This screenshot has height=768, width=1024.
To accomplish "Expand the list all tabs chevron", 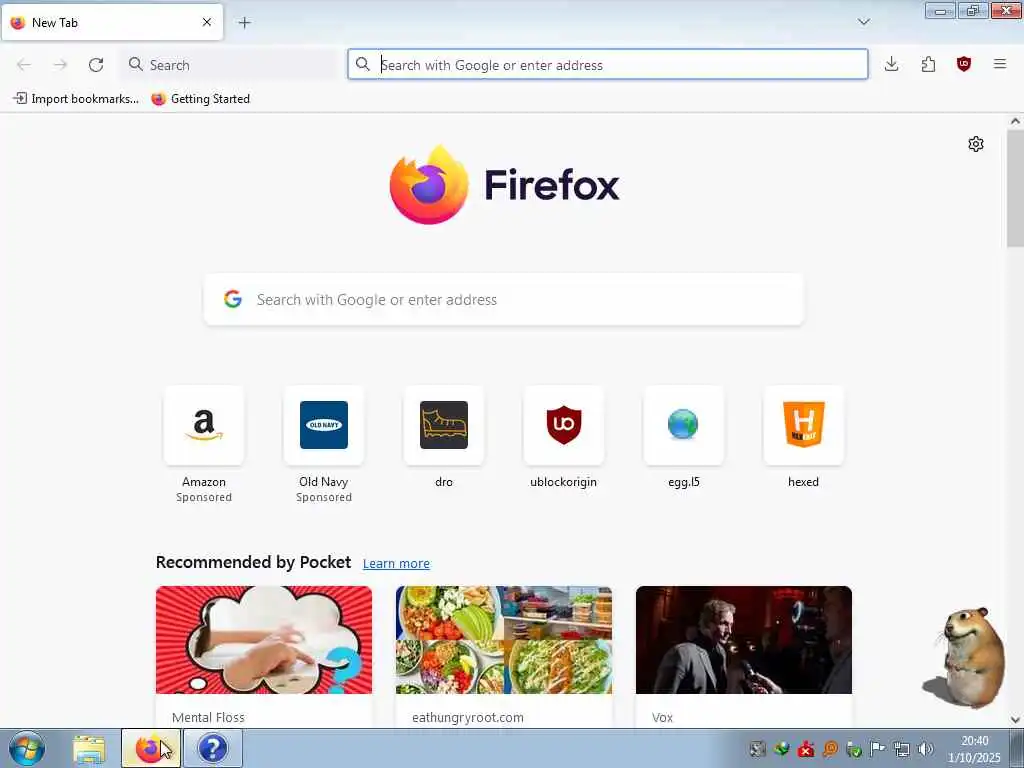I will [863, 22].
